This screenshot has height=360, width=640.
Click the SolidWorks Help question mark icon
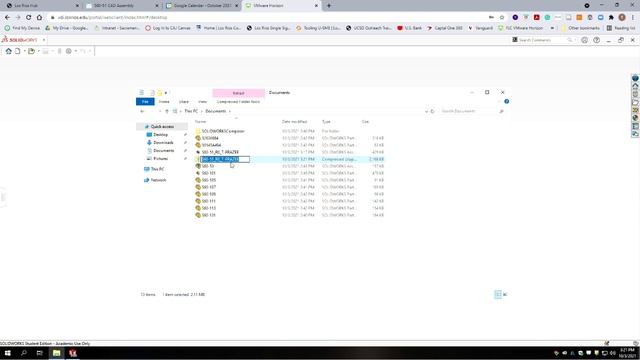click(596, 40)
